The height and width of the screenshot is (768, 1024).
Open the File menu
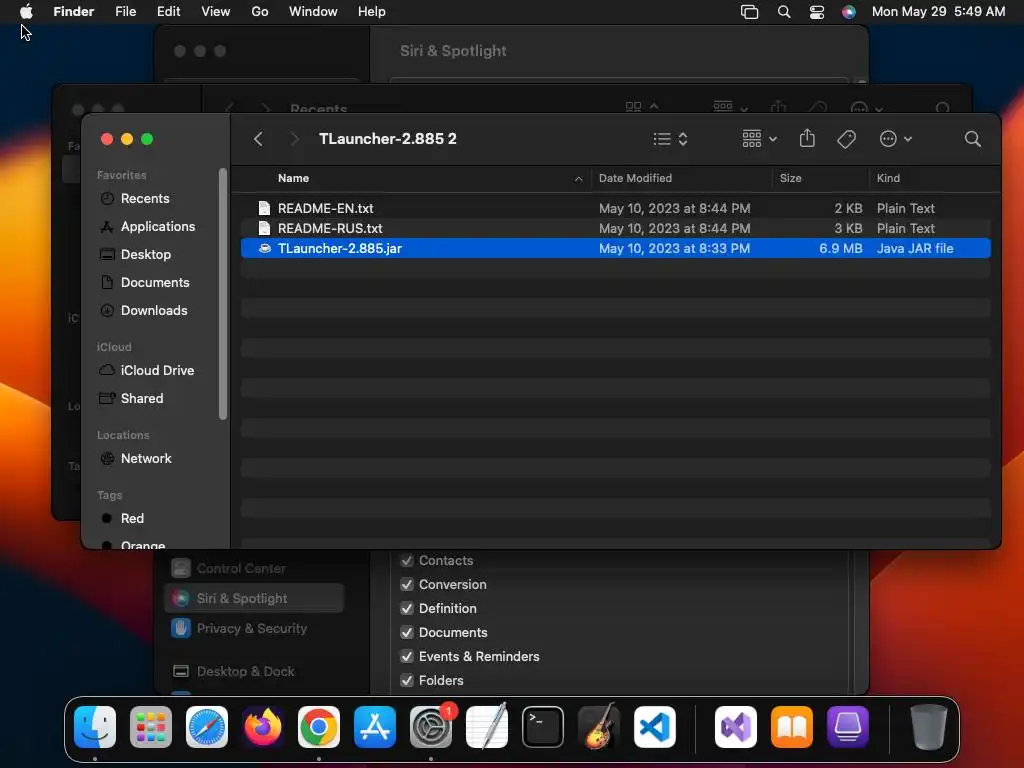click(x=125, y=11)
